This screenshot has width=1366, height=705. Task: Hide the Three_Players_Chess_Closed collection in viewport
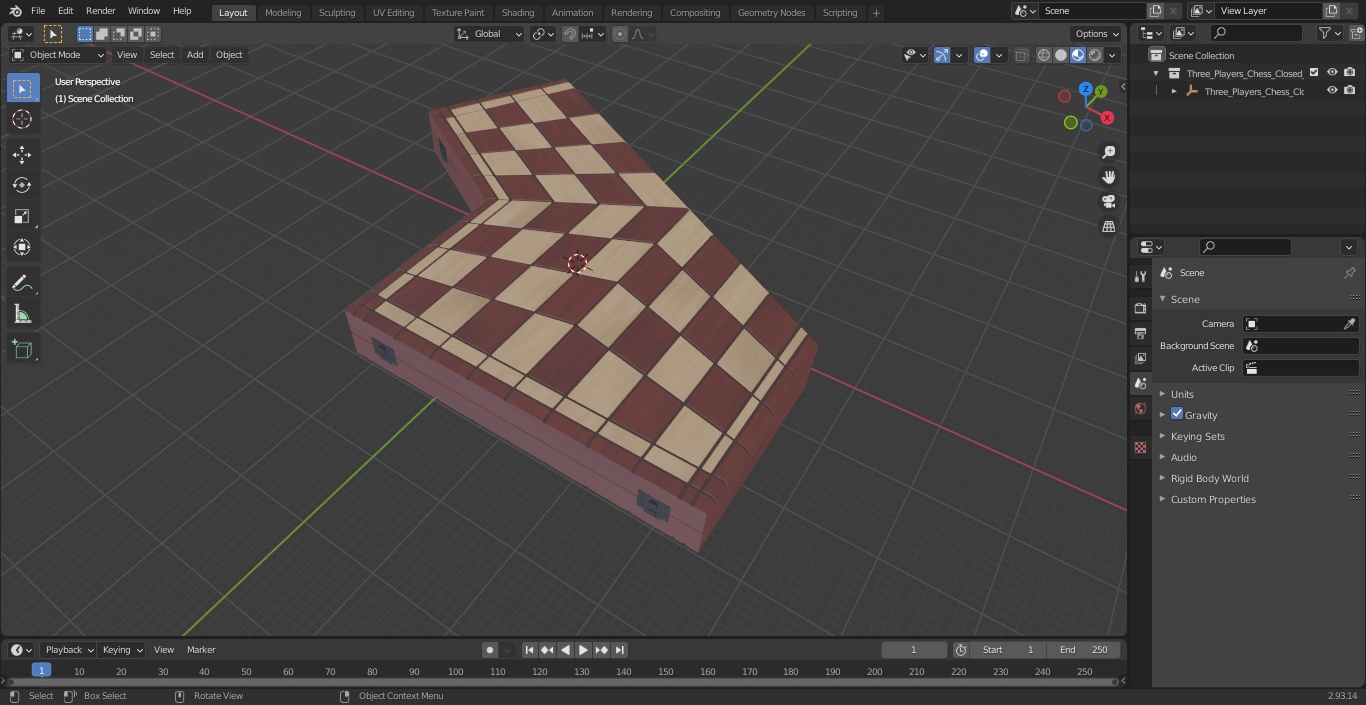pyautogui.click(x=1332, y=72)
